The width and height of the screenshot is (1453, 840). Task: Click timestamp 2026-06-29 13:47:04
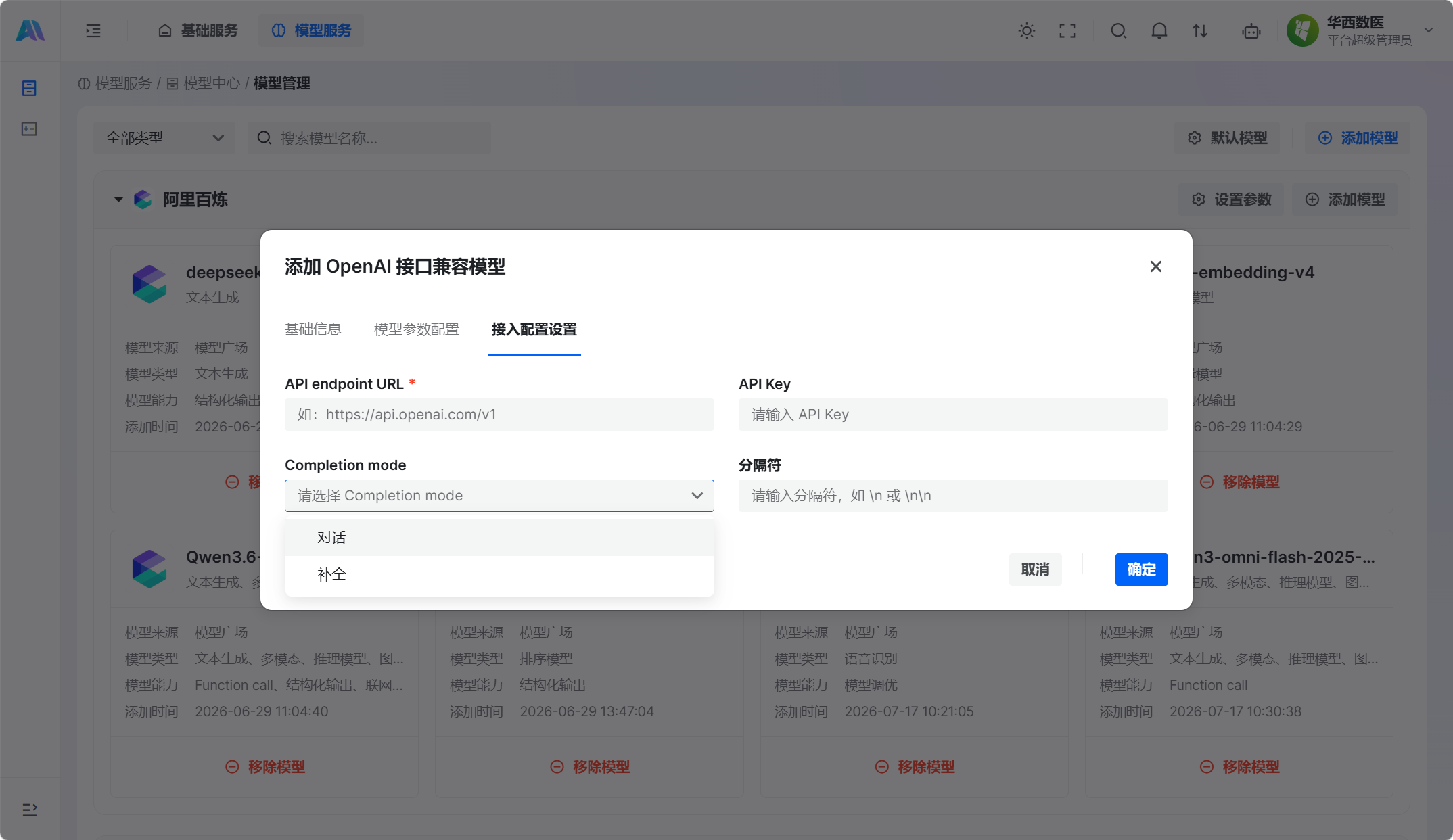pos(586,711)
